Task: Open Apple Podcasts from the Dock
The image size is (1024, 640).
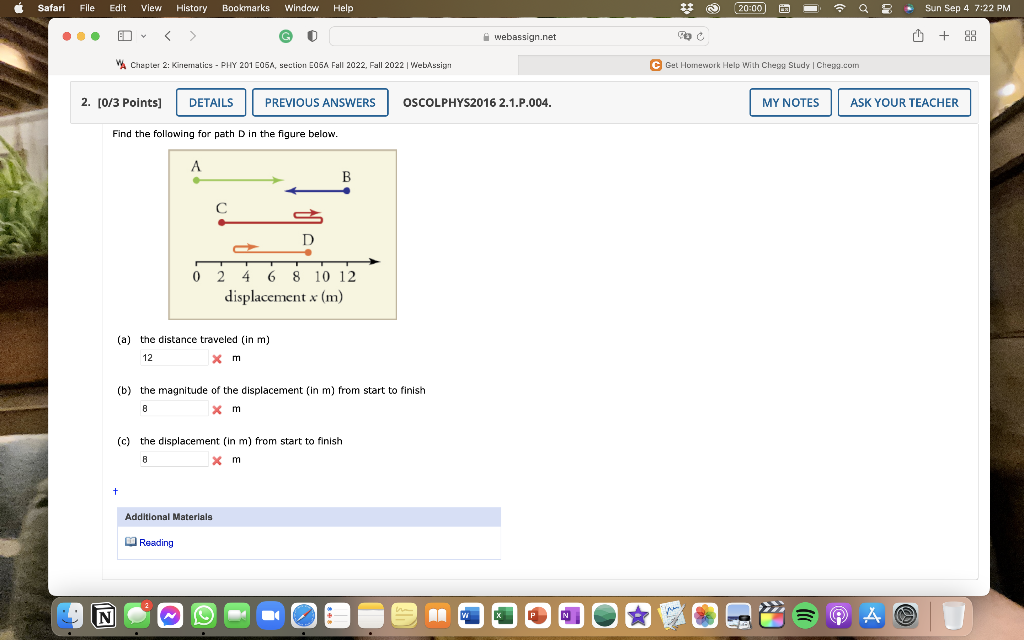Action: [838, 617]
